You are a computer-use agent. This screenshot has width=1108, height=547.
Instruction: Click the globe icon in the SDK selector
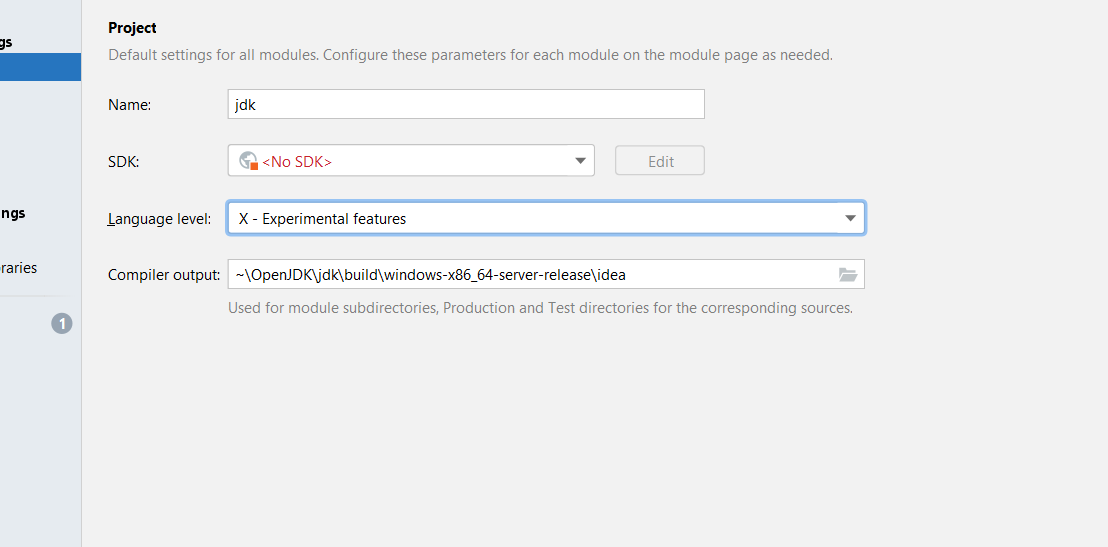[248, 161]
